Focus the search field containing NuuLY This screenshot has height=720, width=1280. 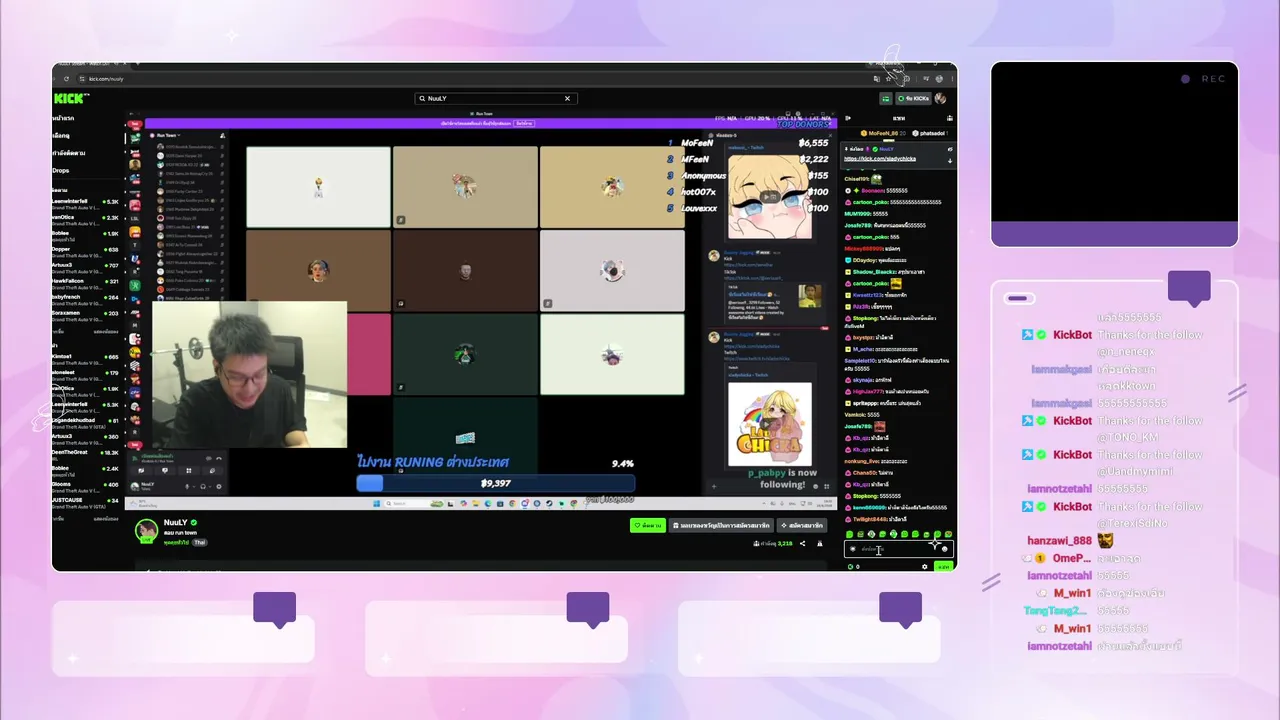pyautogui.click(x=496, y=98)
